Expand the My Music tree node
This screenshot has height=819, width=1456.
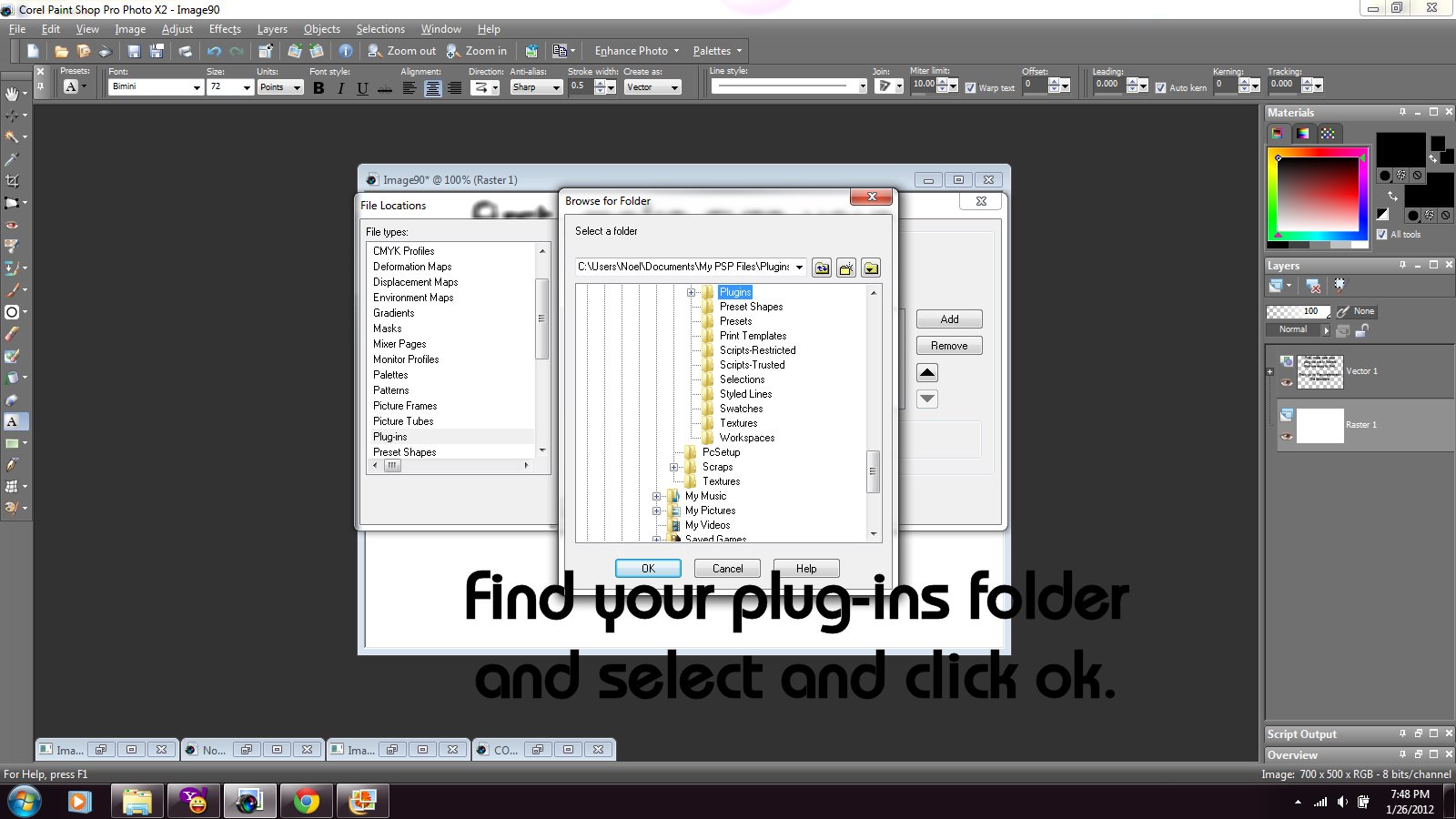click(656, 496)
